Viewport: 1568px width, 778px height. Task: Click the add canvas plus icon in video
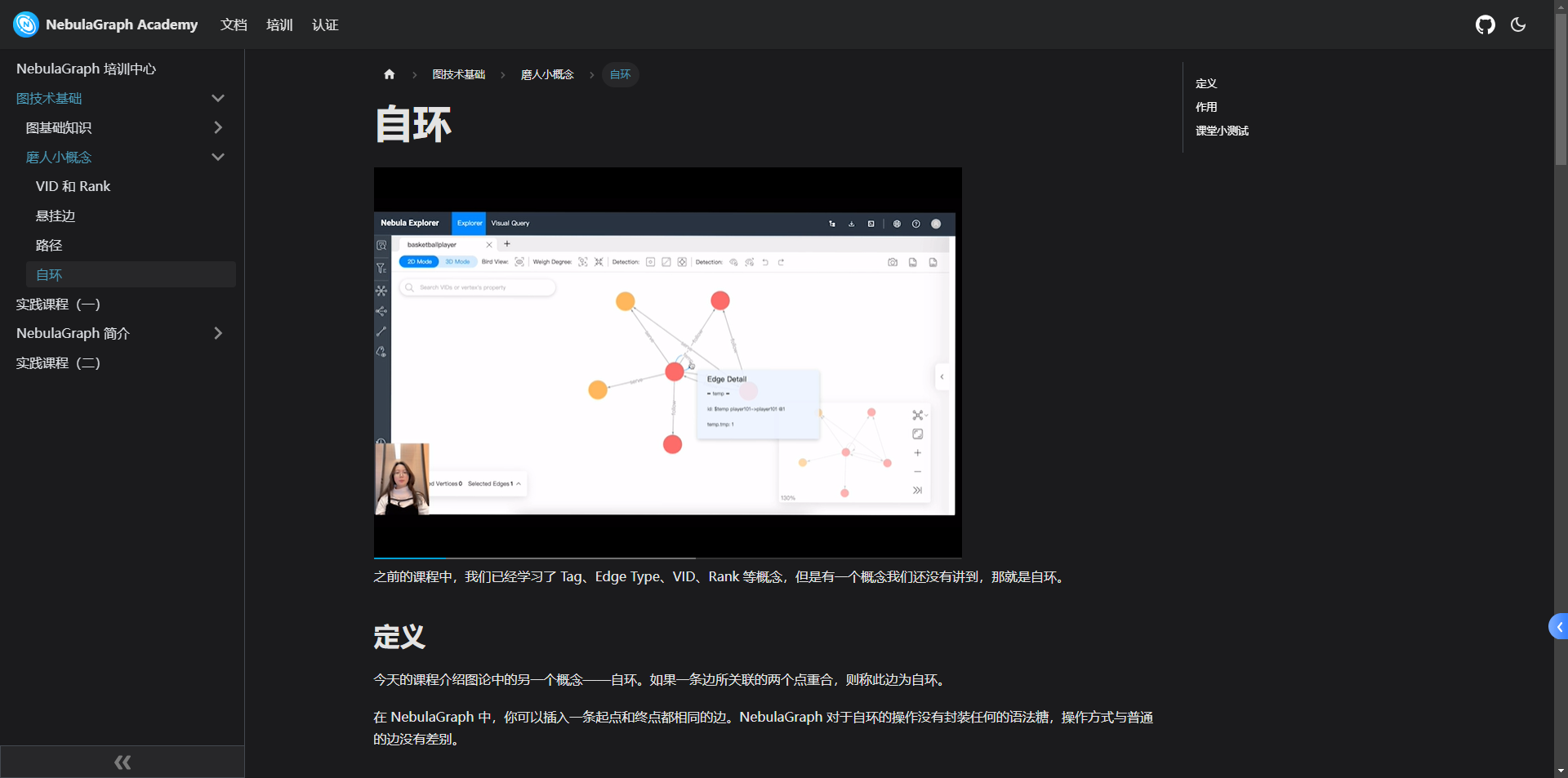[507, 244]
